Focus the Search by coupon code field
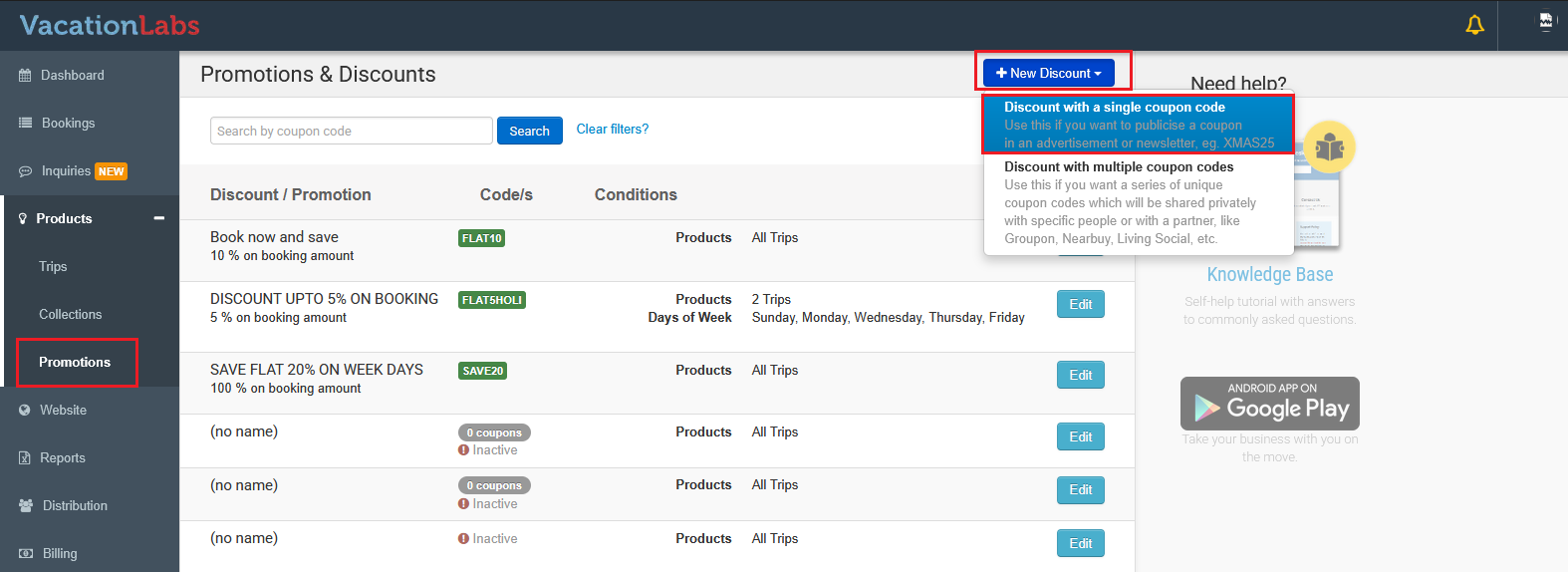This screenshot has width=1568, height=572. pyautogui.click(x=351, y=132)
